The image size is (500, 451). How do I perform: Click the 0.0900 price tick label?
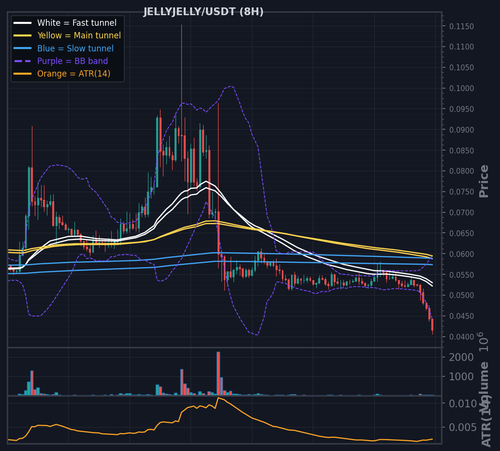click(x=461, y=130)
